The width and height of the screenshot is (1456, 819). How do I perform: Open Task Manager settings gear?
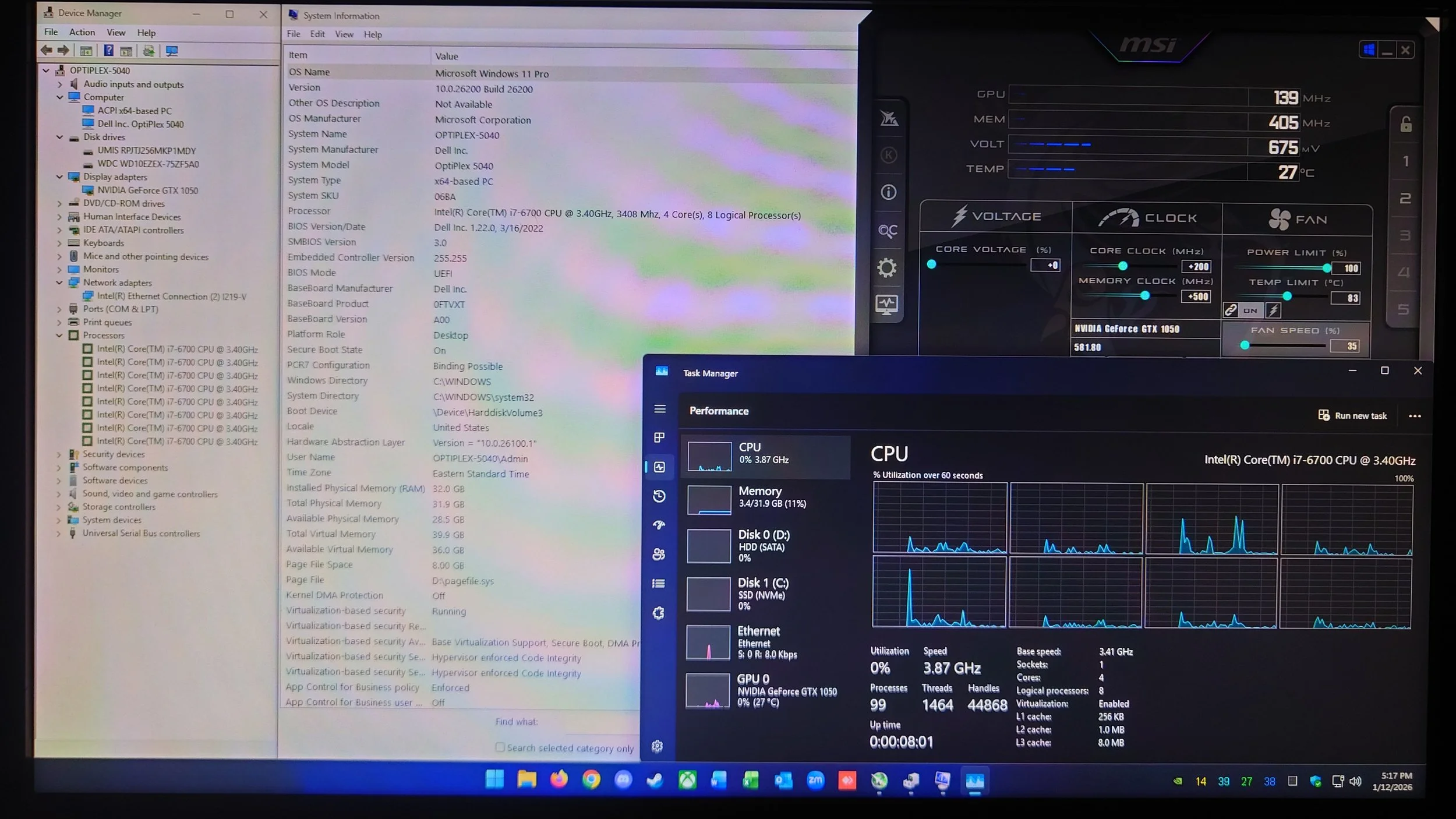pyautogui.click(x=658, y=746)
